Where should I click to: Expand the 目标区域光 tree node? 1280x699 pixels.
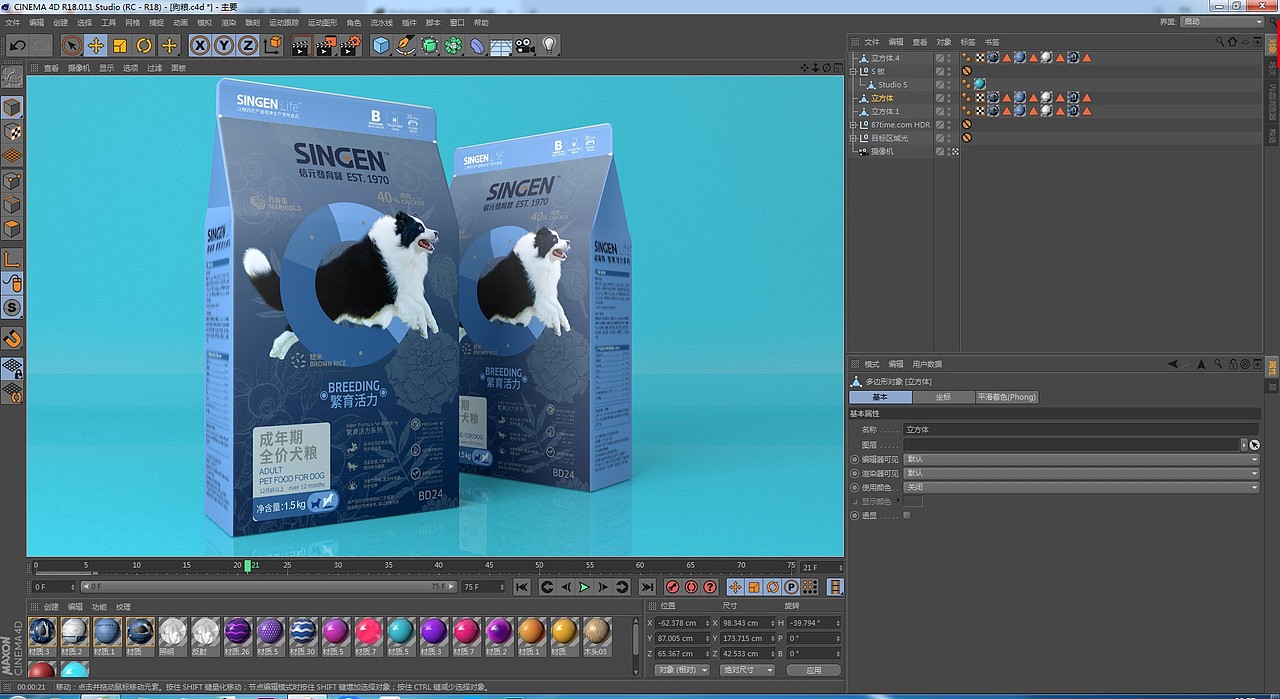853,138
